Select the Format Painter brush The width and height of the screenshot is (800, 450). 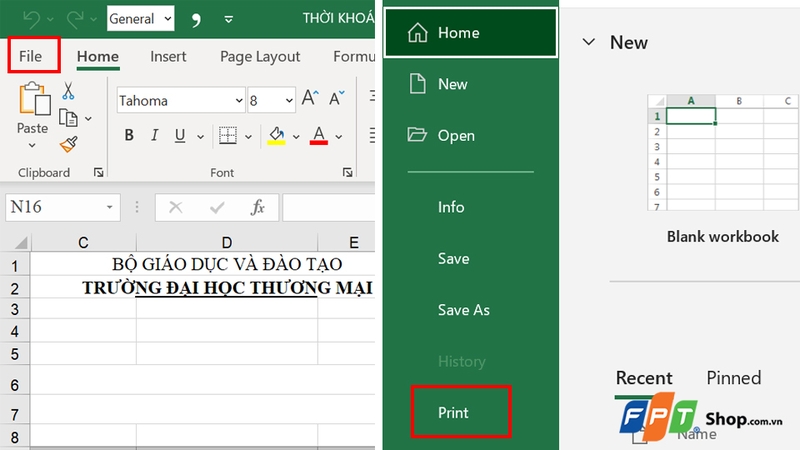point(68,144)
